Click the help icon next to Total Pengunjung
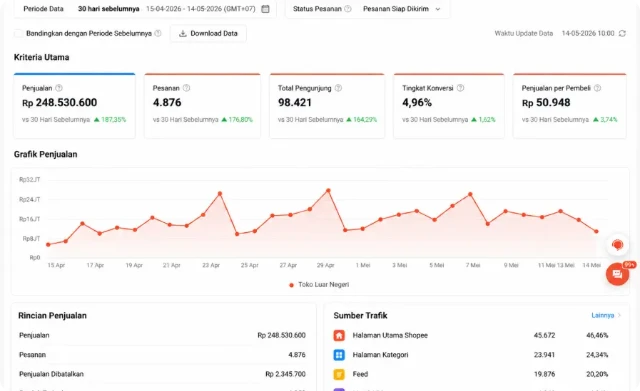The height and width of the screenshot is (391, 640). coord(338,88)
